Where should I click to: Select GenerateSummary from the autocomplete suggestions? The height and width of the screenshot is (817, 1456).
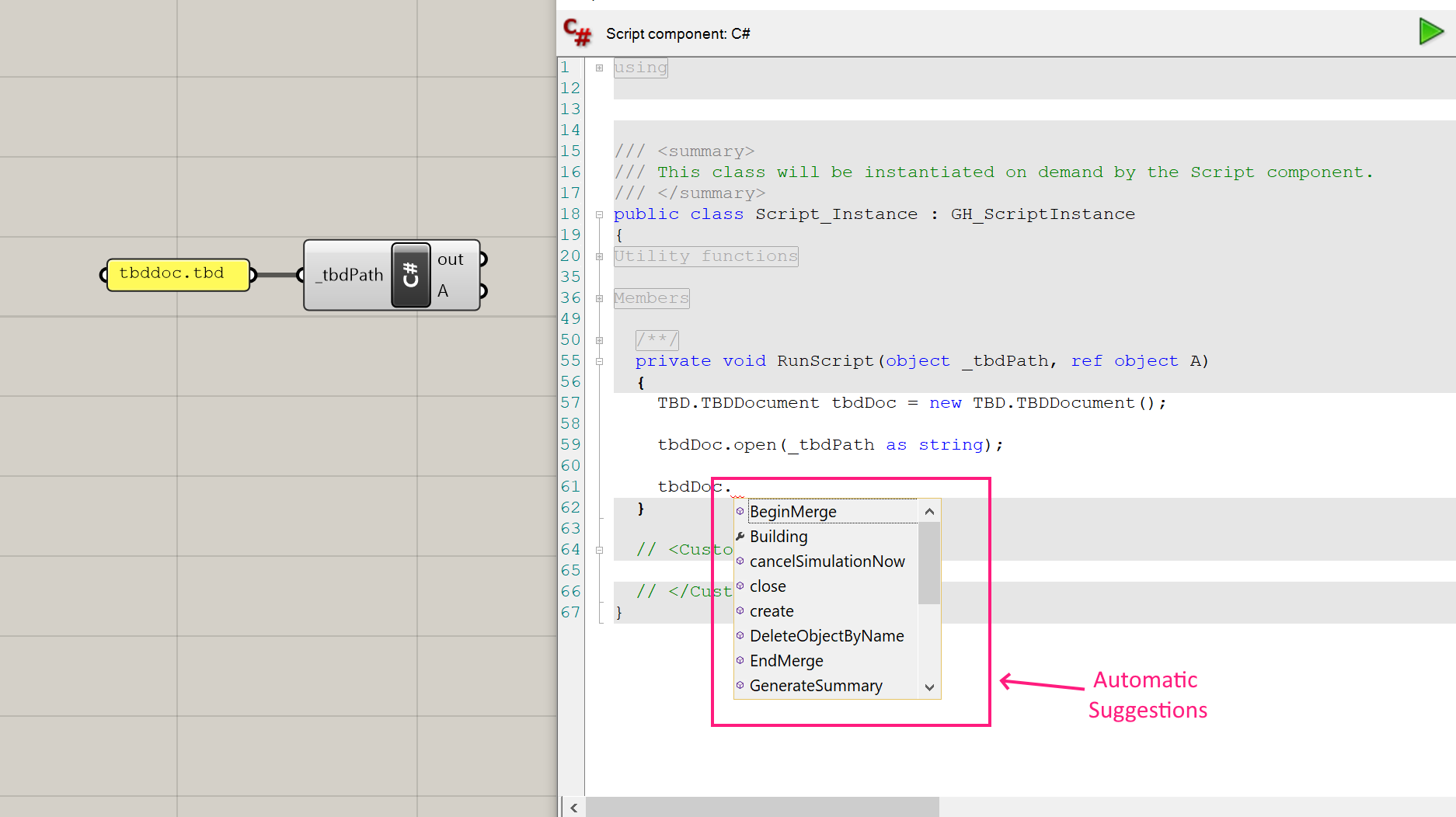(x=816, y=686)
